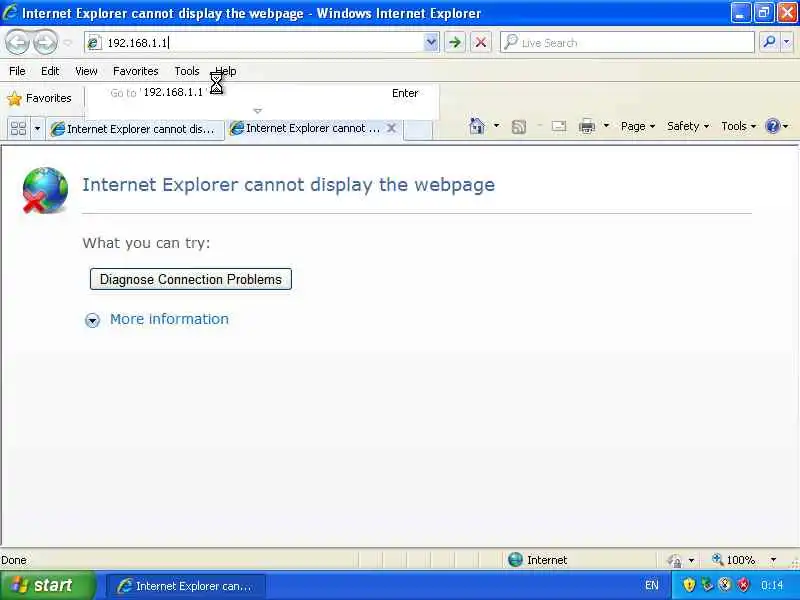Click the Read Mail envelope icon
This screenshot has width=800, height=600.
pyautogui.click(x=559, y=126)
